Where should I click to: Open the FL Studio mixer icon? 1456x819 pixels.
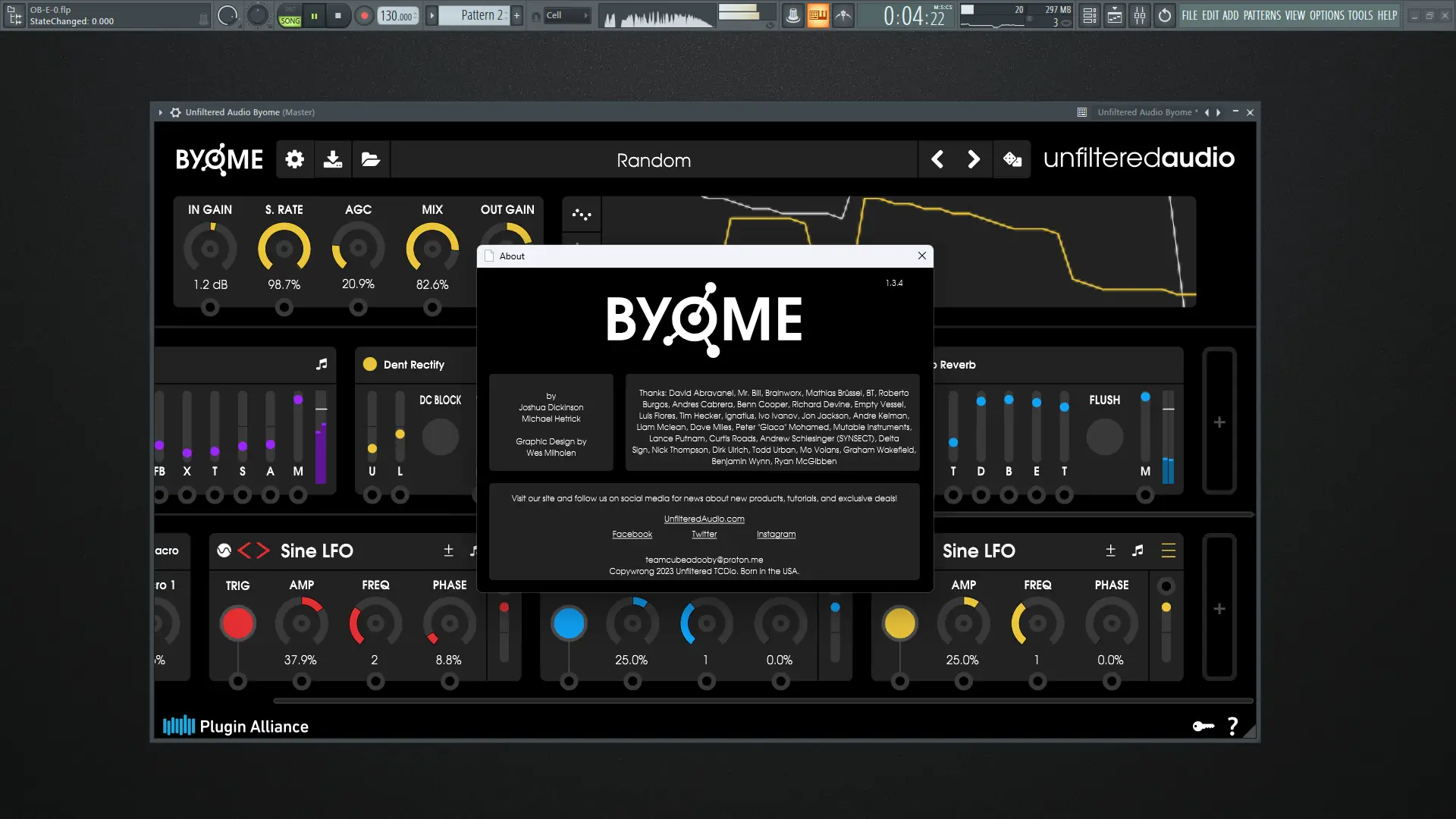(1140, 15)
